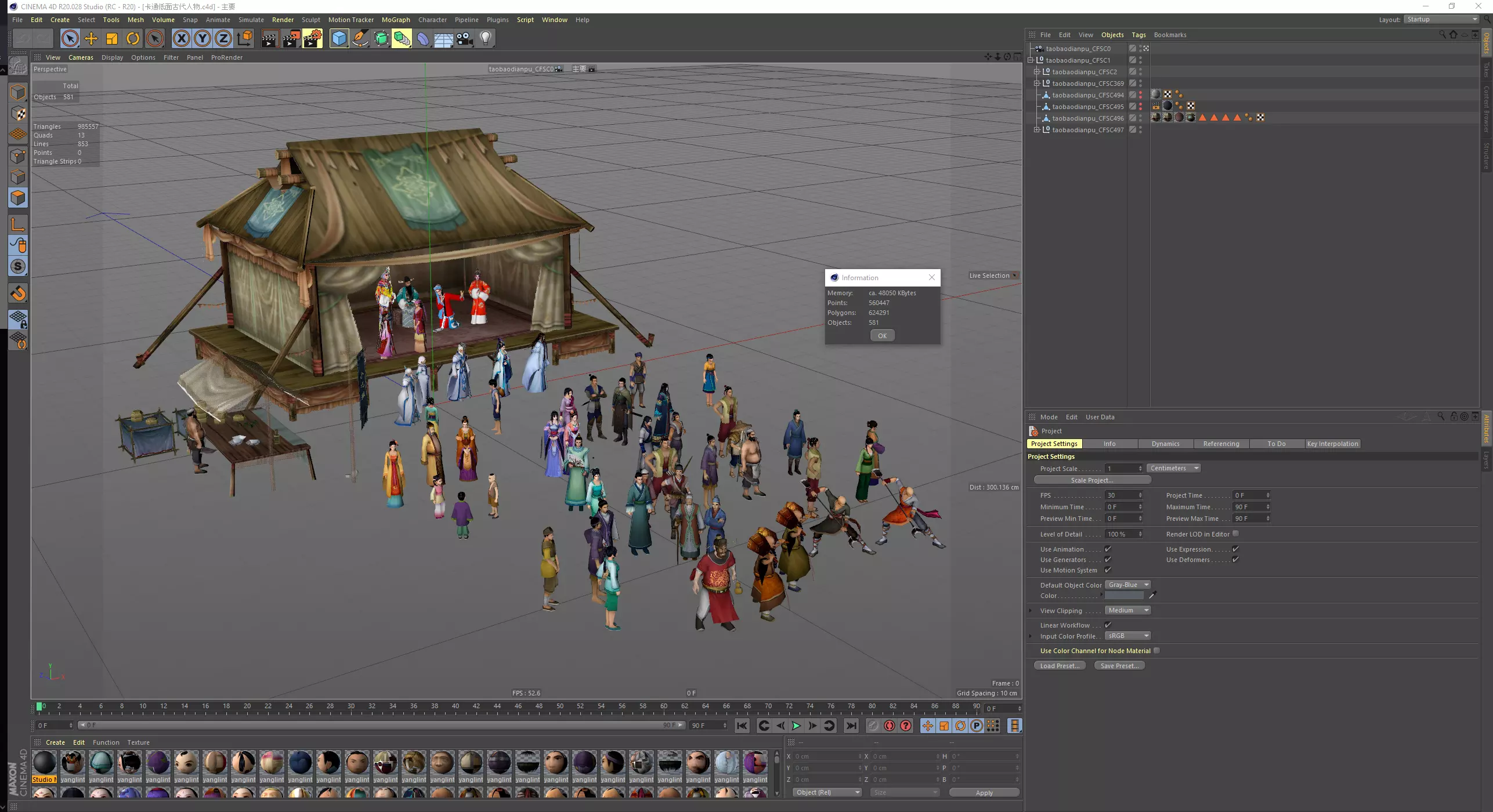Expand the taobaodianpu_CFSC497 tree item
This screenshot has height=812, width=1493.
click(1036, 130)
